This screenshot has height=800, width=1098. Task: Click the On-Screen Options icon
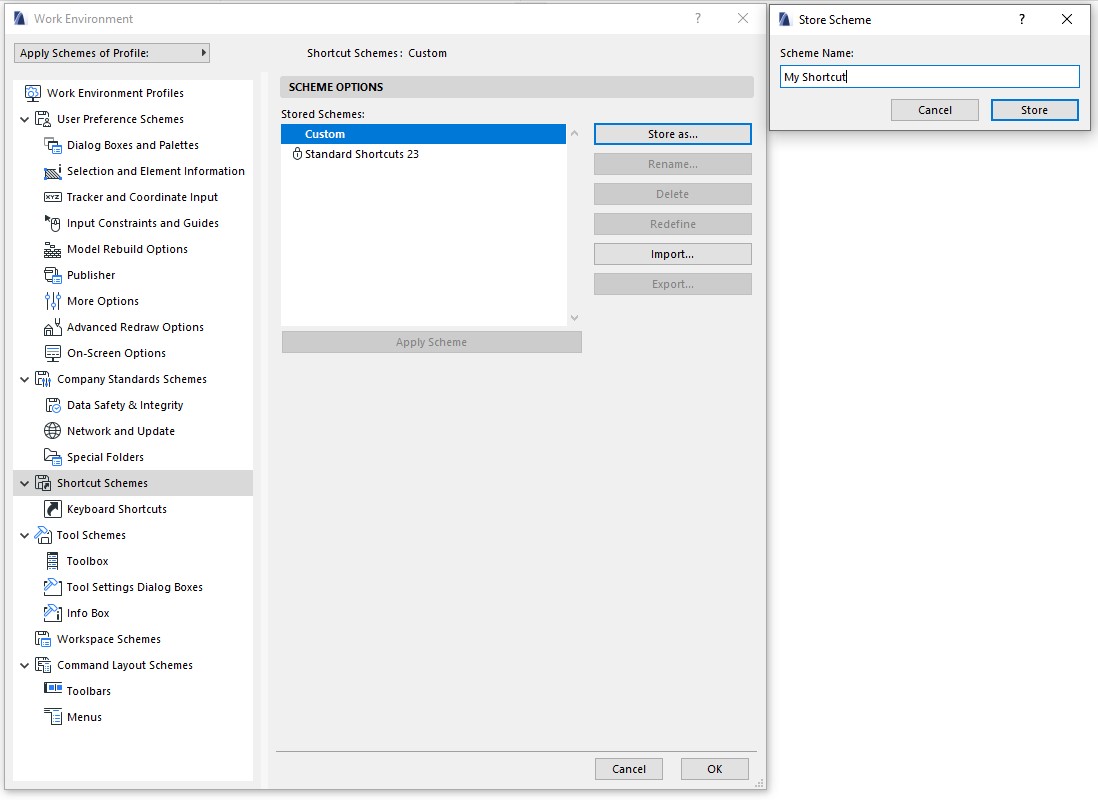[x=53, y=353]
